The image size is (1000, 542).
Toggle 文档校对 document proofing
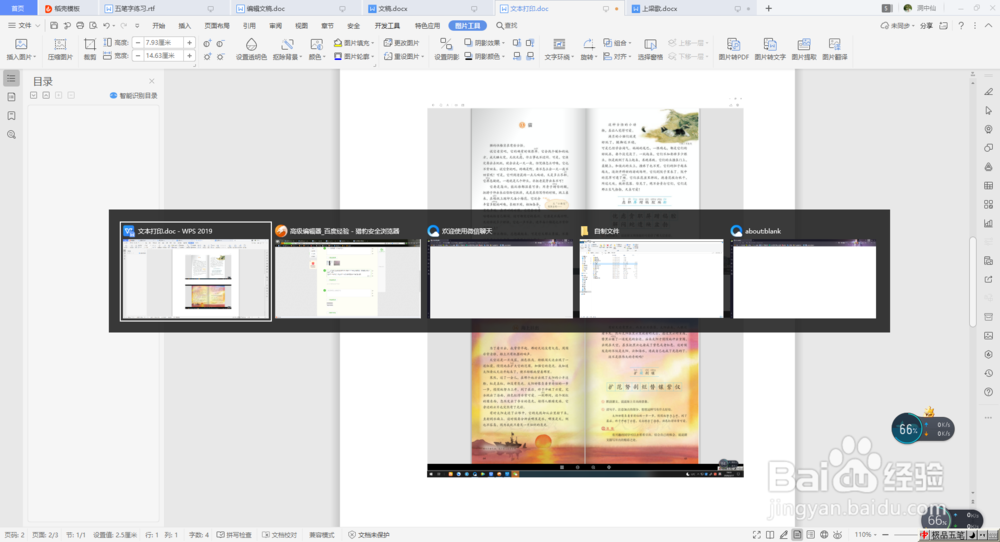pos(280,535)
